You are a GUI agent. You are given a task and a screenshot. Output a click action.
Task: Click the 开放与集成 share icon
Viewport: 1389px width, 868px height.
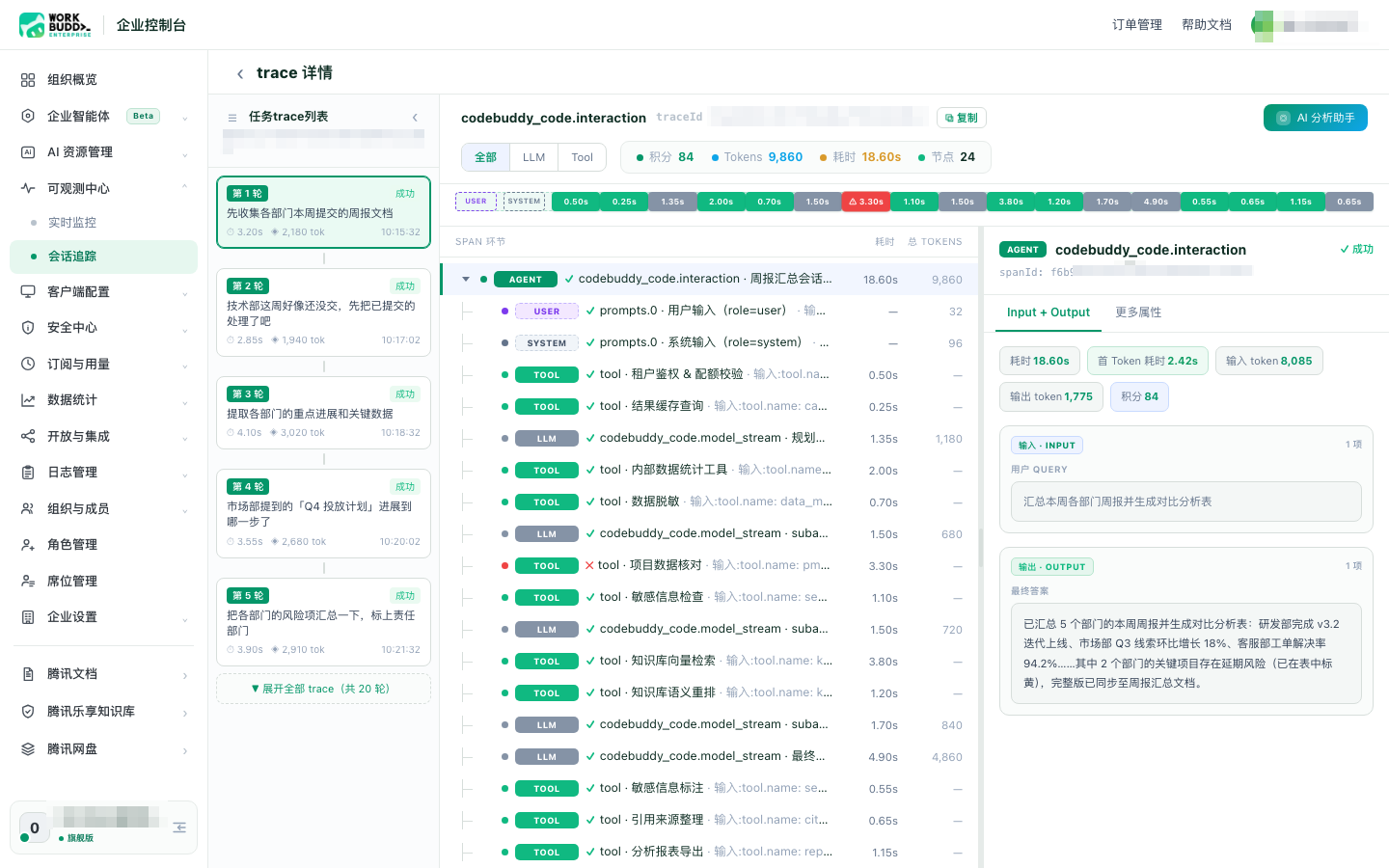28,436
